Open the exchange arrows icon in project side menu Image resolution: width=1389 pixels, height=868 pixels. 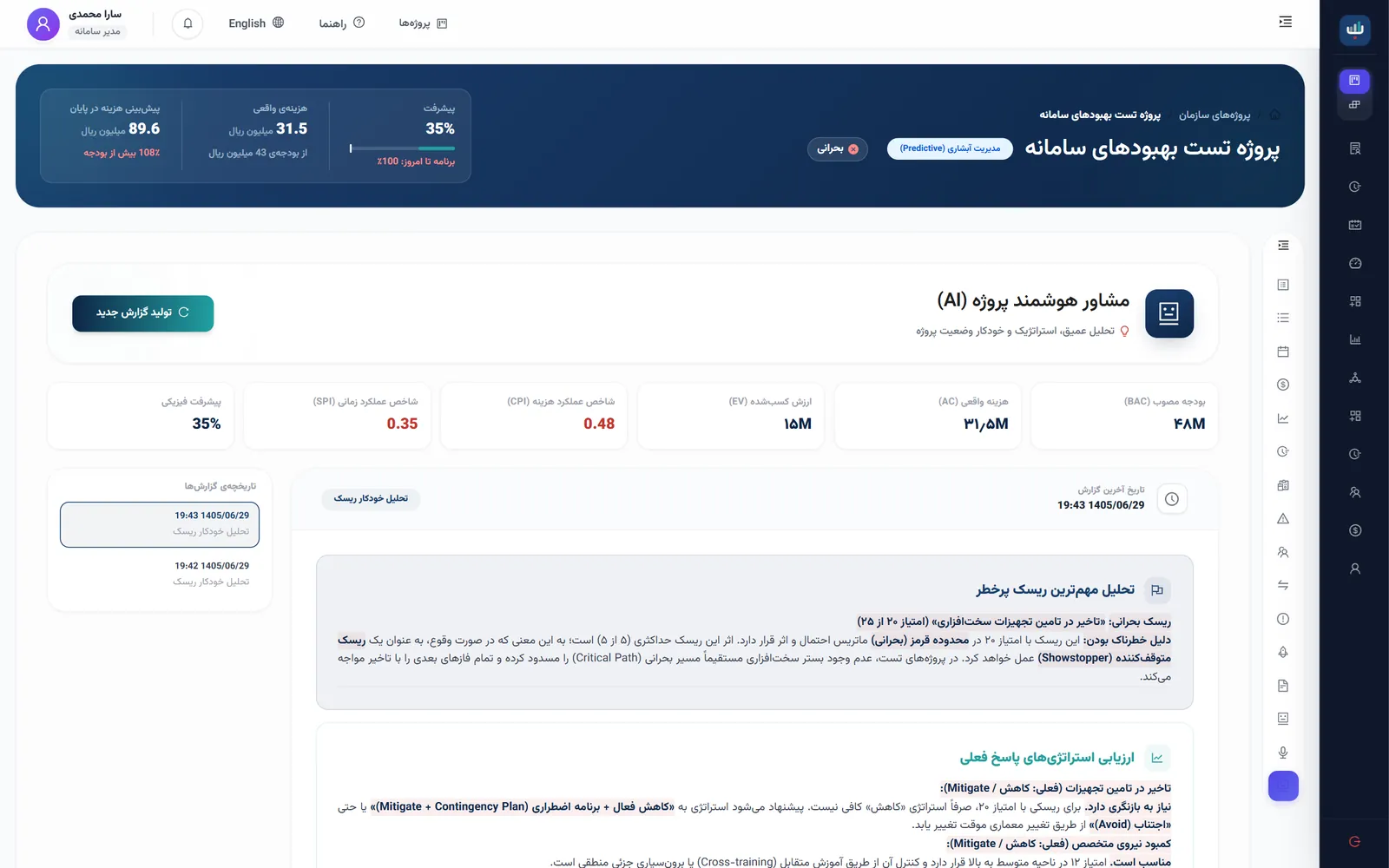1283,585
